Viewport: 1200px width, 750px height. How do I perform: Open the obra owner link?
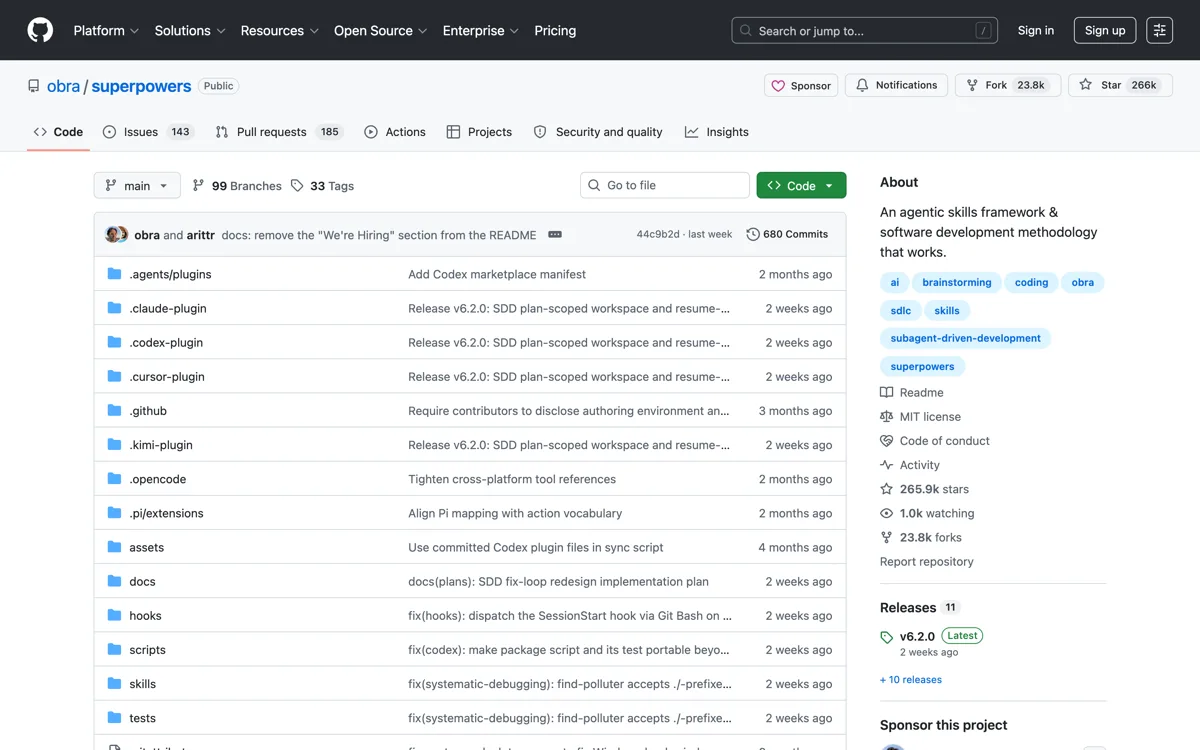click(63, 86)
